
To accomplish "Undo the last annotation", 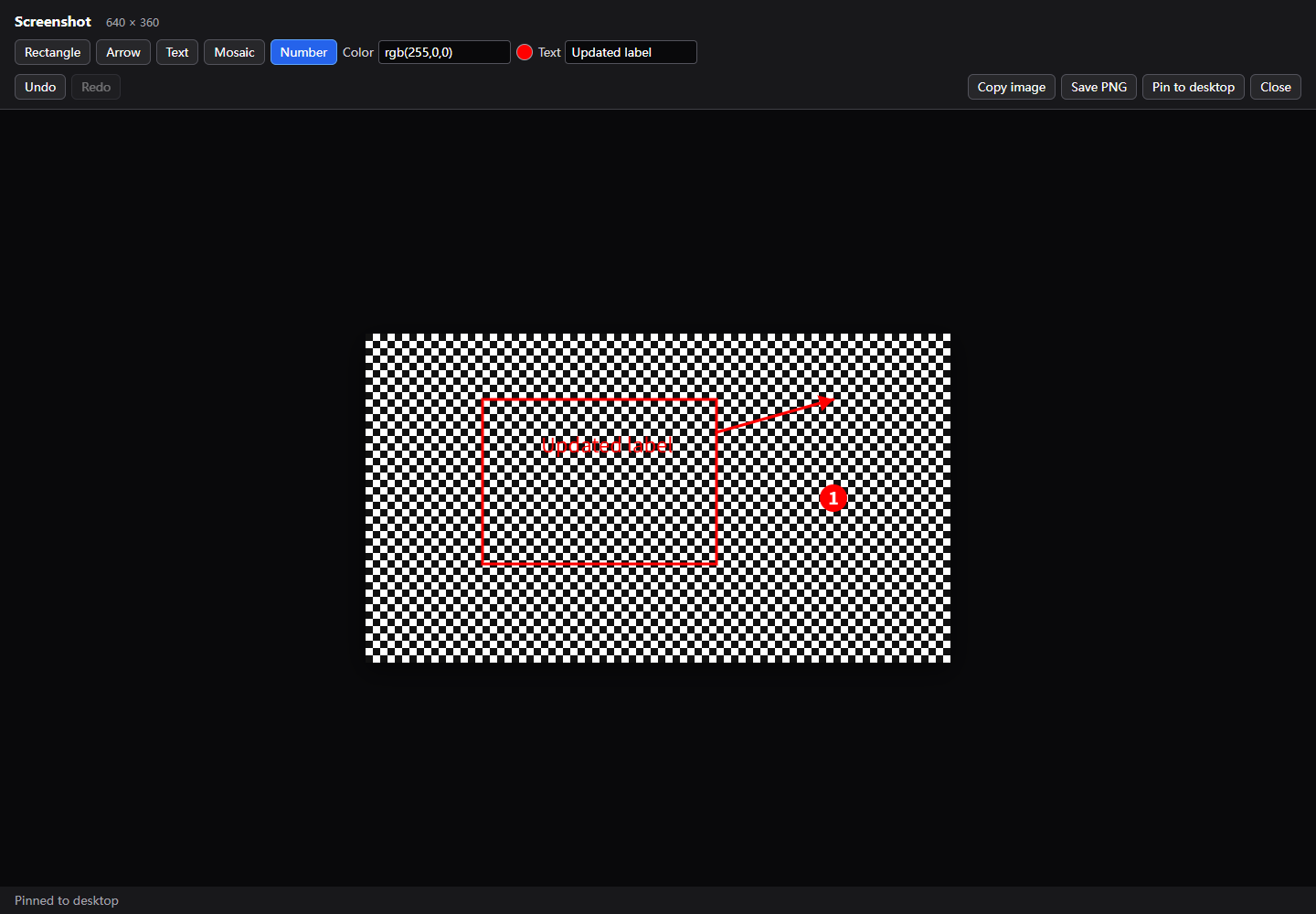I will [40, 87].
